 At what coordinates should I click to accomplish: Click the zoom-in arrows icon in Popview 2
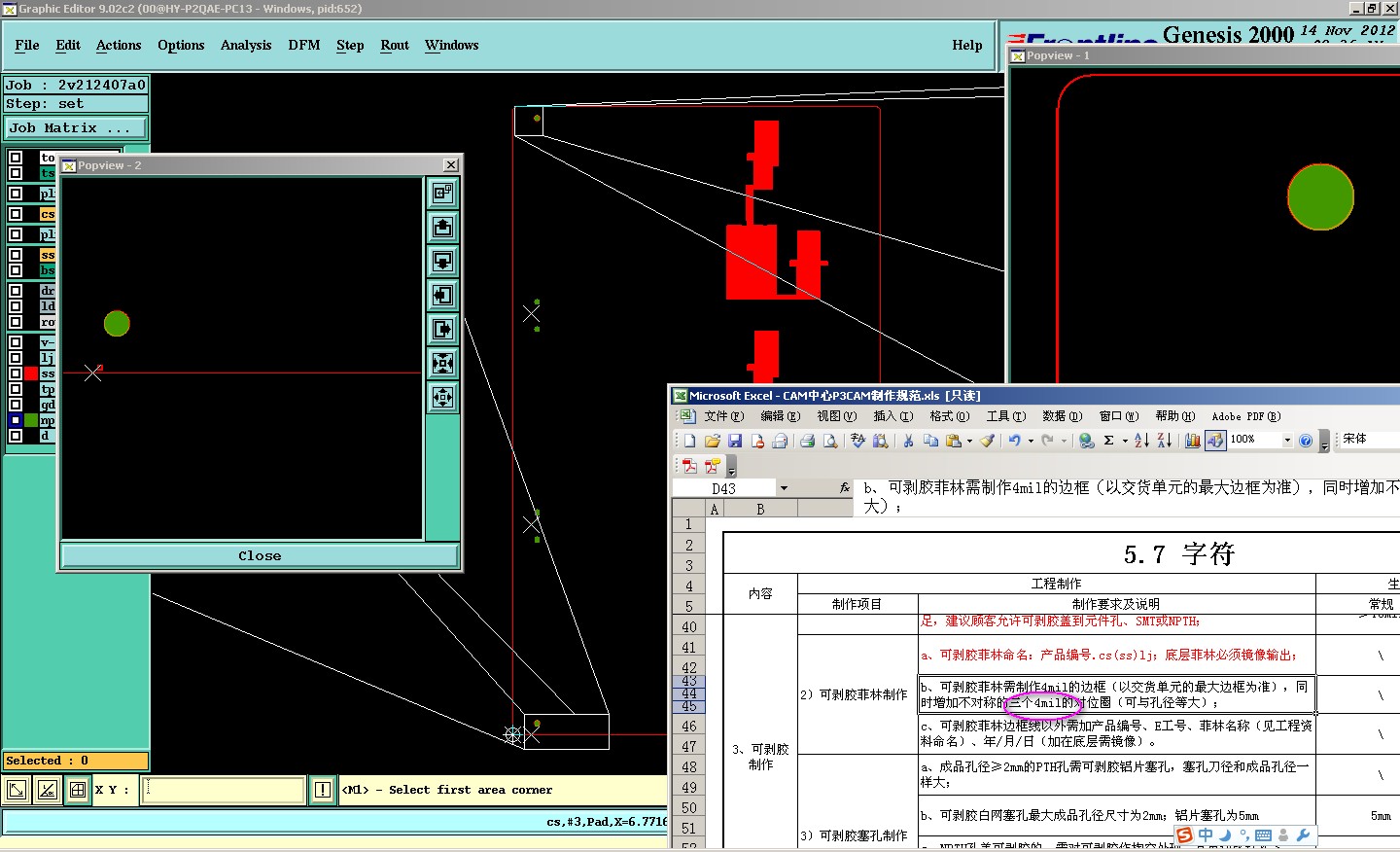pyautogui.click(x=443, y=364)
